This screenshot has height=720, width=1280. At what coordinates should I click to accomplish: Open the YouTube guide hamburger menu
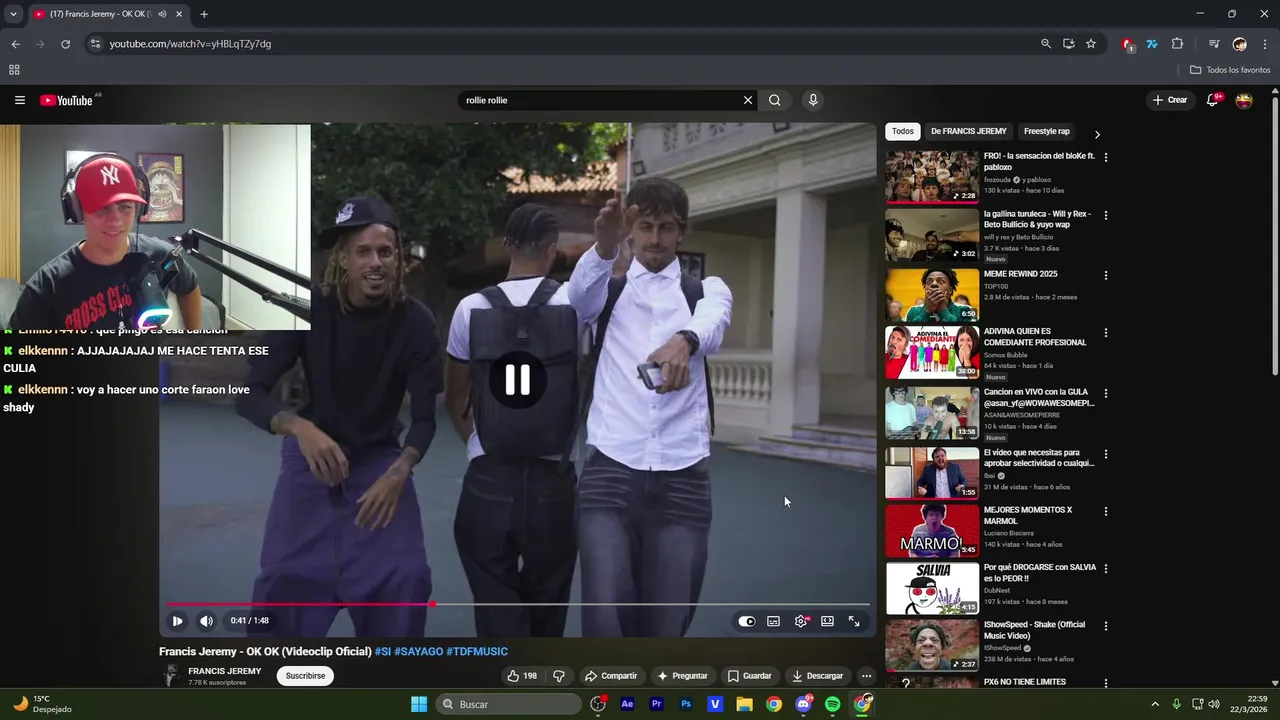[x=19, y=100]
